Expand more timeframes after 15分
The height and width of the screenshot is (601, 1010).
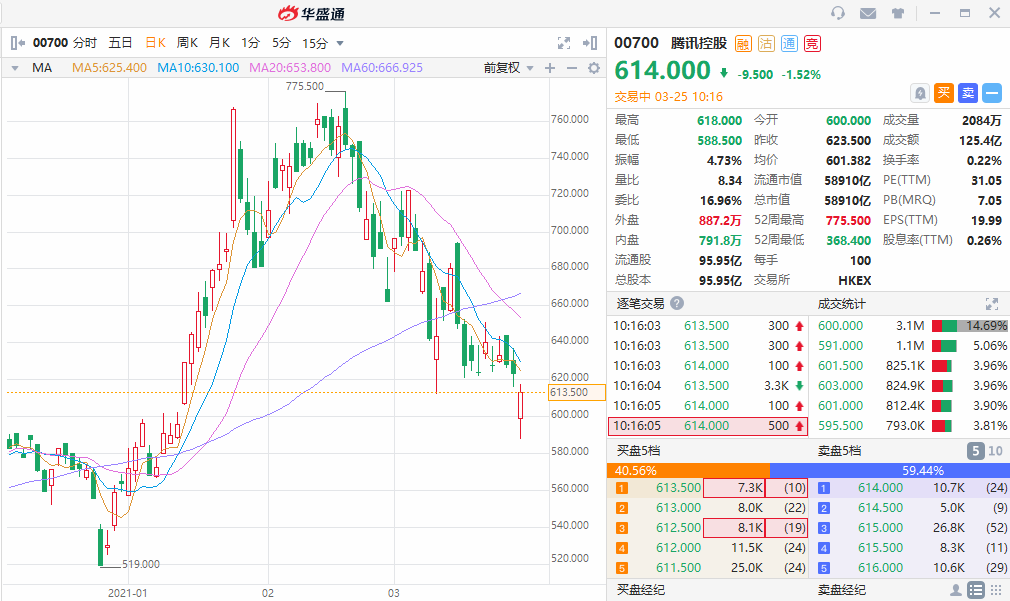pyautogui.click(x=340, y=43)
